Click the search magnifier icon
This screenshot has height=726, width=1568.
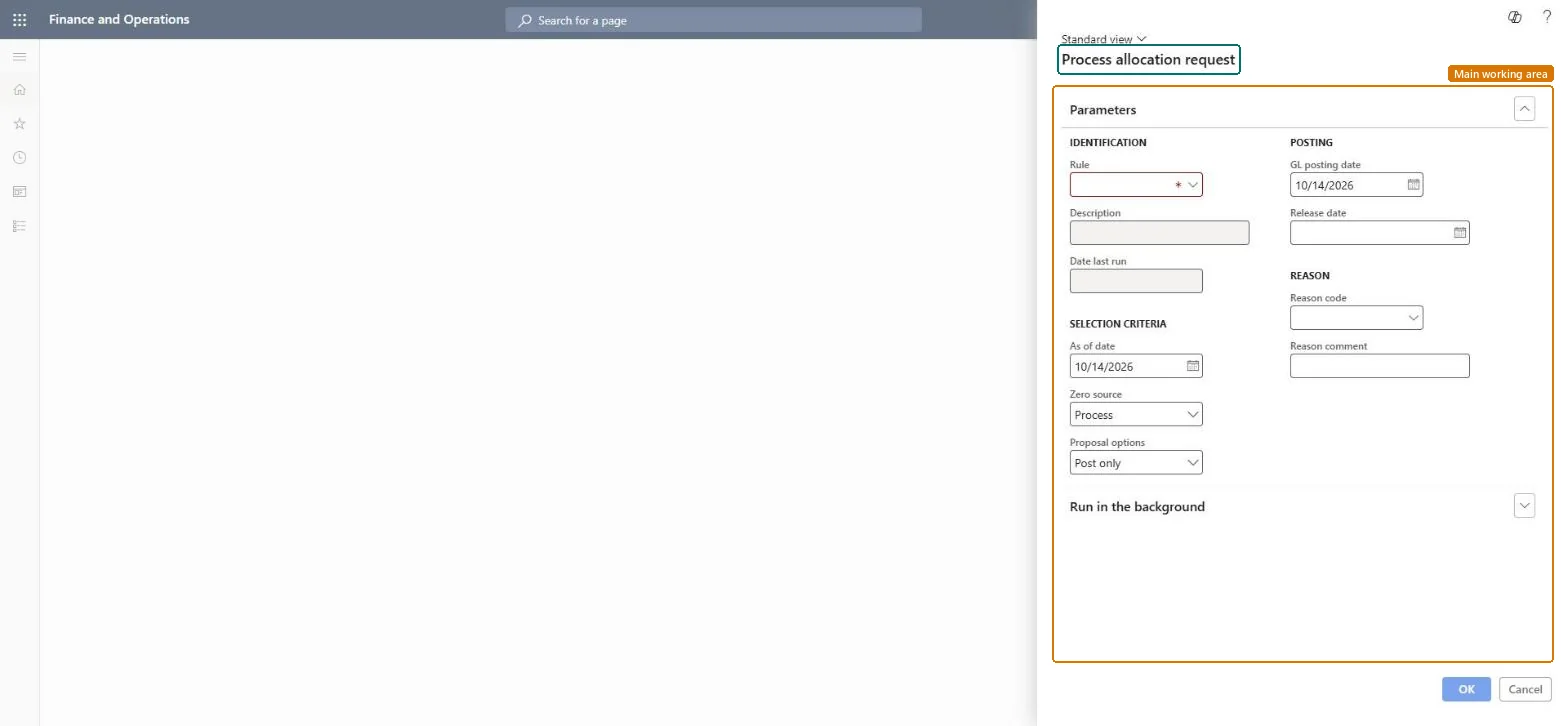coord(524,20)
